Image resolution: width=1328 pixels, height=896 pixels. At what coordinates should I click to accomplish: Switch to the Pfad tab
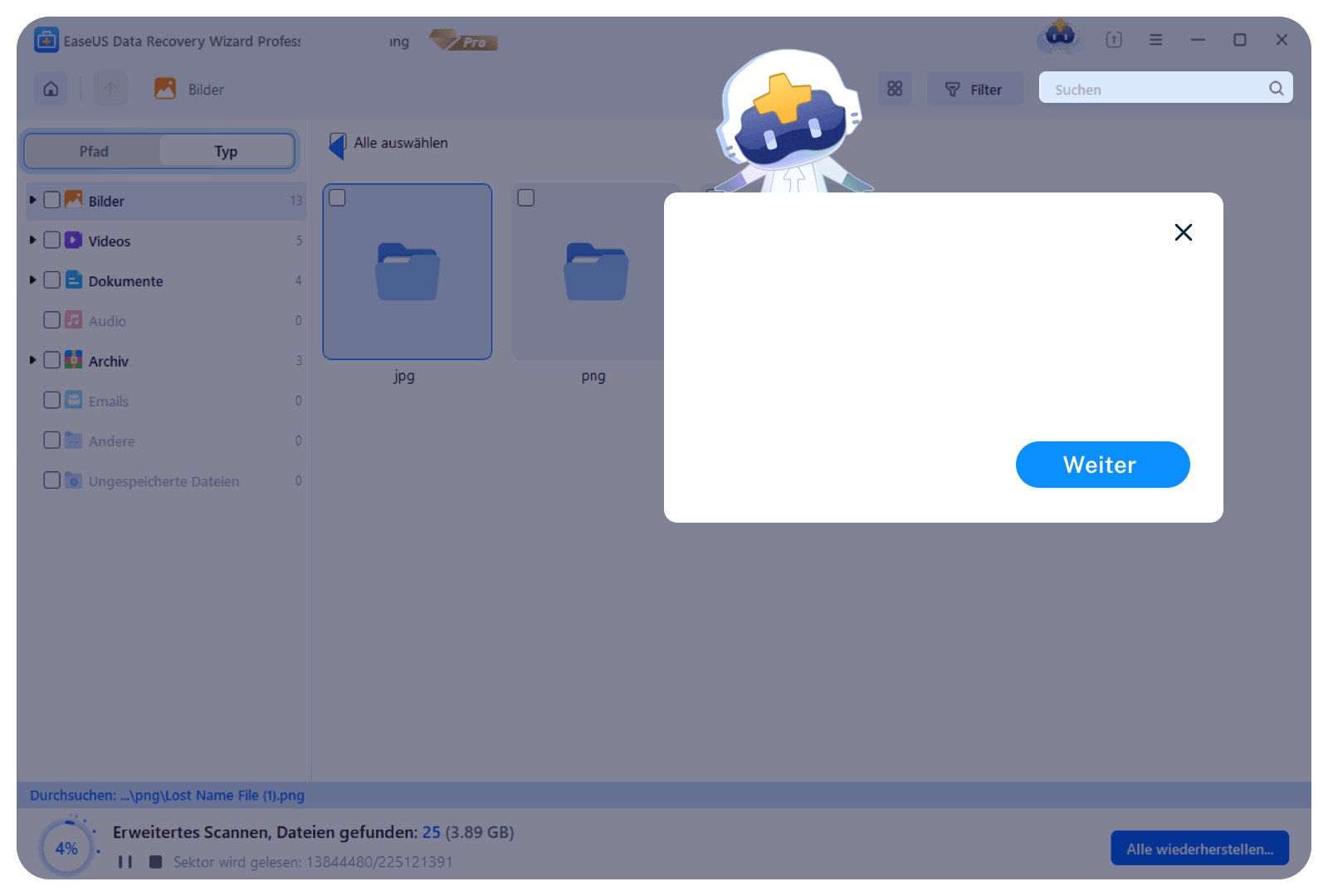point(94,151)
